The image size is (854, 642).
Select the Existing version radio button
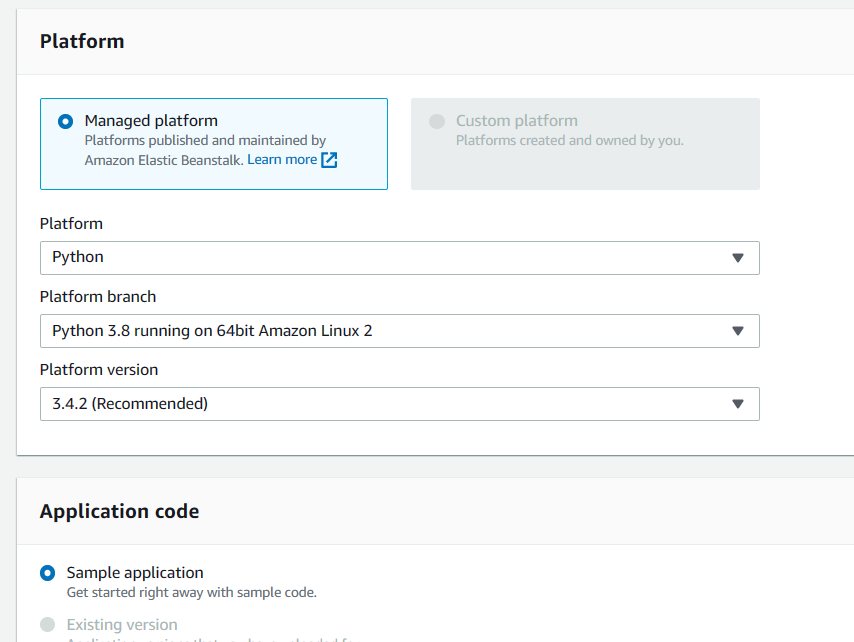[x=47, y=625]
